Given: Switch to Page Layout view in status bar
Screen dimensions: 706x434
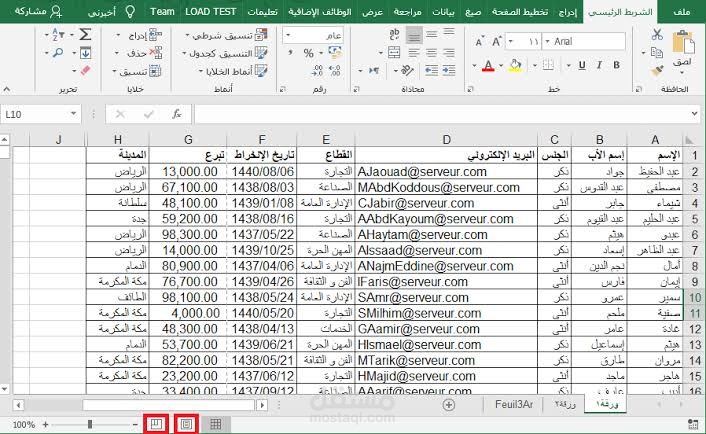Looking at the screenshot, I should click(186, 424).
